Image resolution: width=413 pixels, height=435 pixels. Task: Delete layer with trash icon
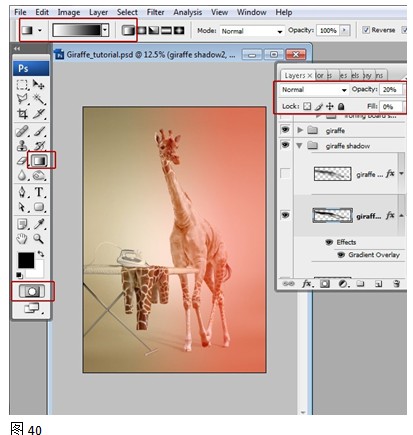pos(396,284)
